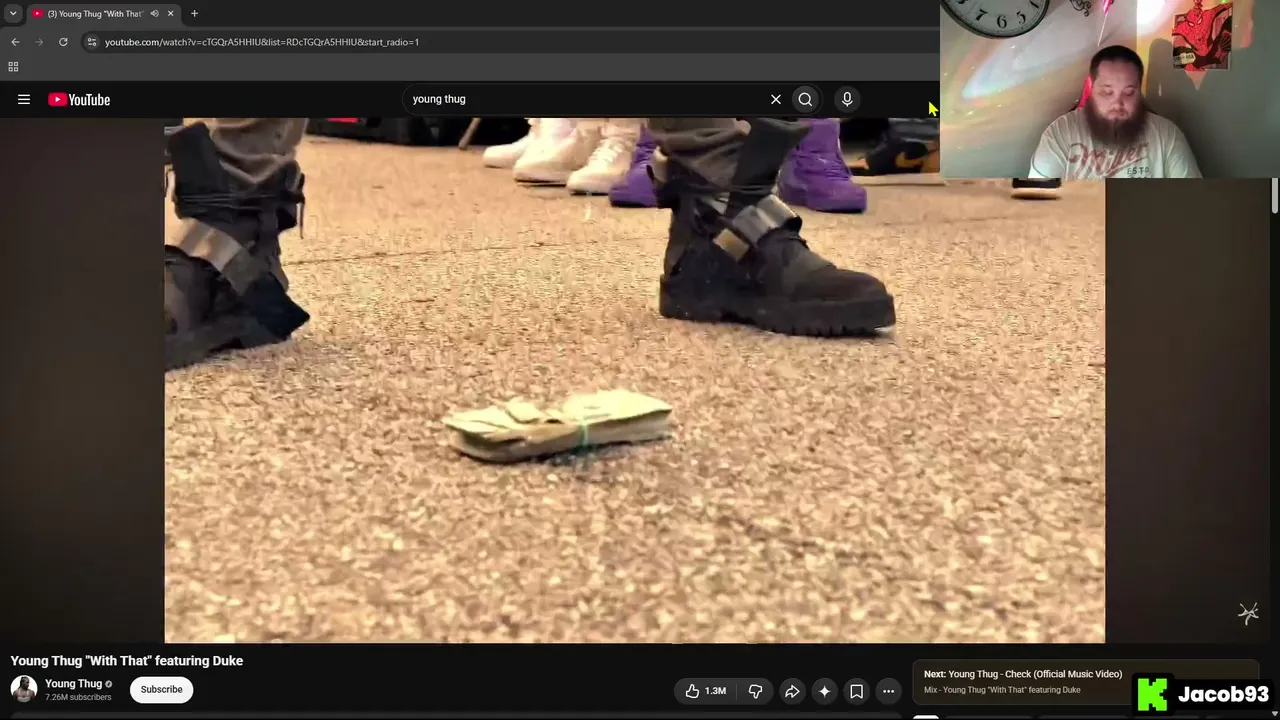View site information icon in the address bar

point(91,42)
